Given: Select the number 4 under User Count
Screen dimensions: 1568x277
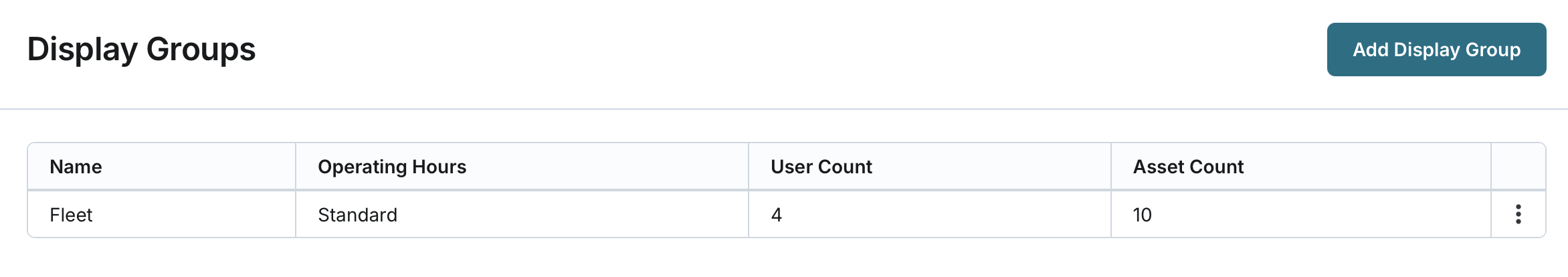Looking at the screenshot, I should [777, 215].
